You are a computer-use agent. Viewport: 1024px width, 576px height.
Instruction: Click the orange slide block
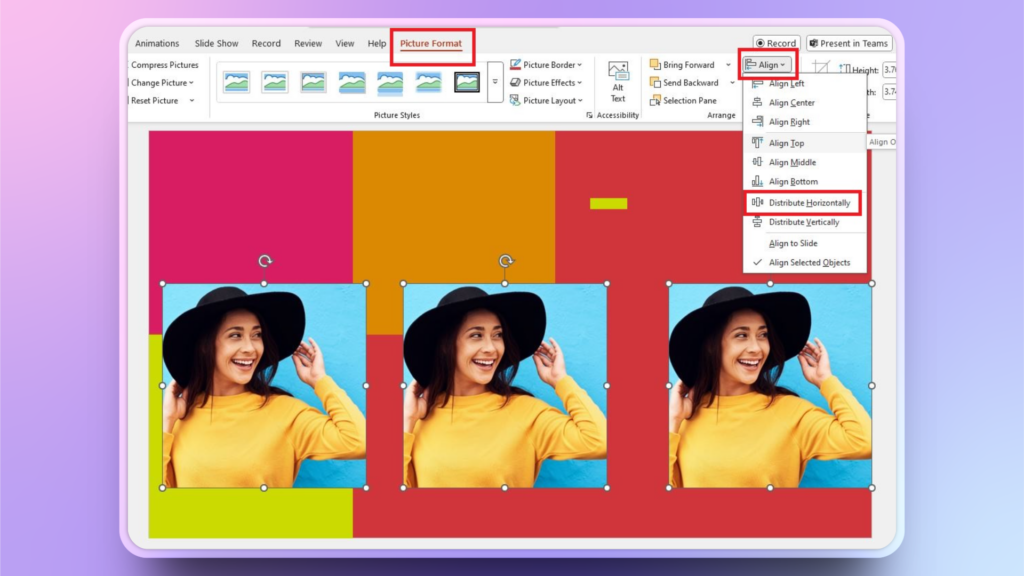[454, 206]
